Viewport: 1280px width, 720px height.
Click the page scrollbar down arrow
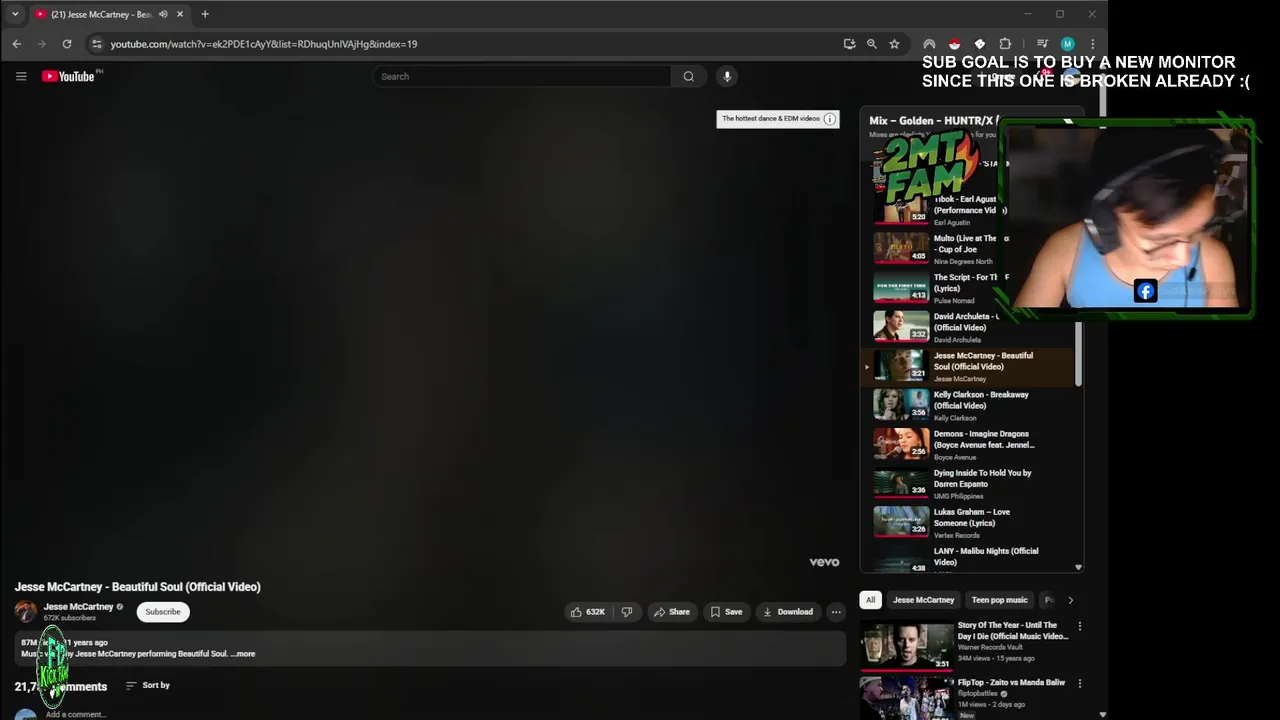pos(1103,714)
